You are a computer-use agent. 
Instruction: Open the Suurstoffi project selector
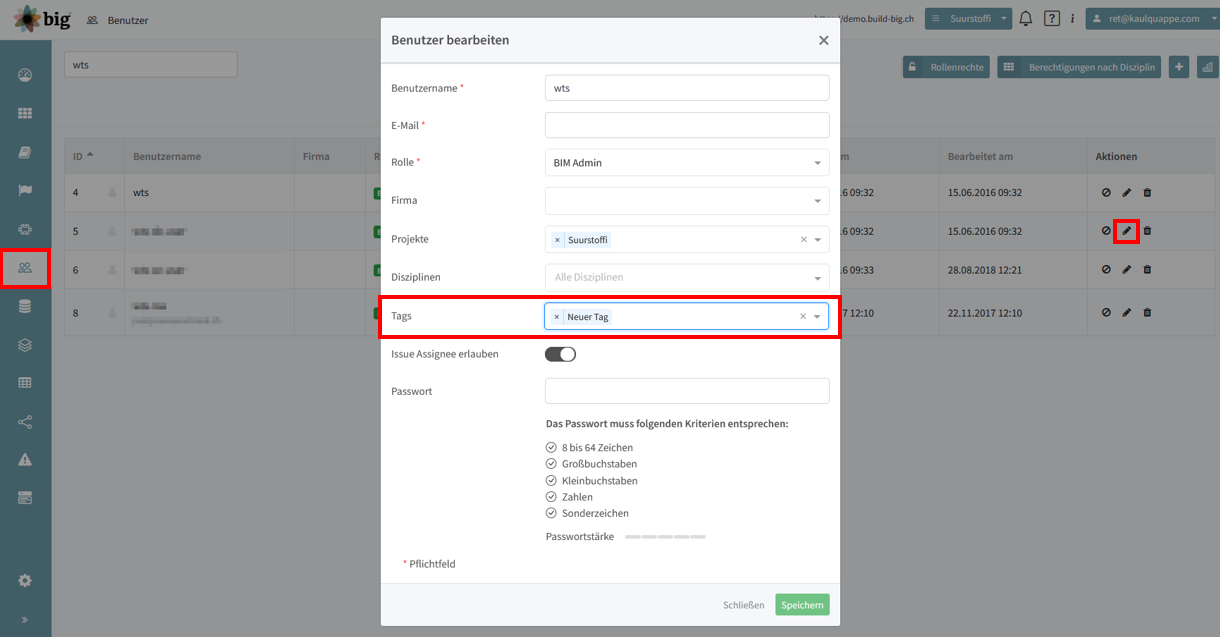point(966,18)
